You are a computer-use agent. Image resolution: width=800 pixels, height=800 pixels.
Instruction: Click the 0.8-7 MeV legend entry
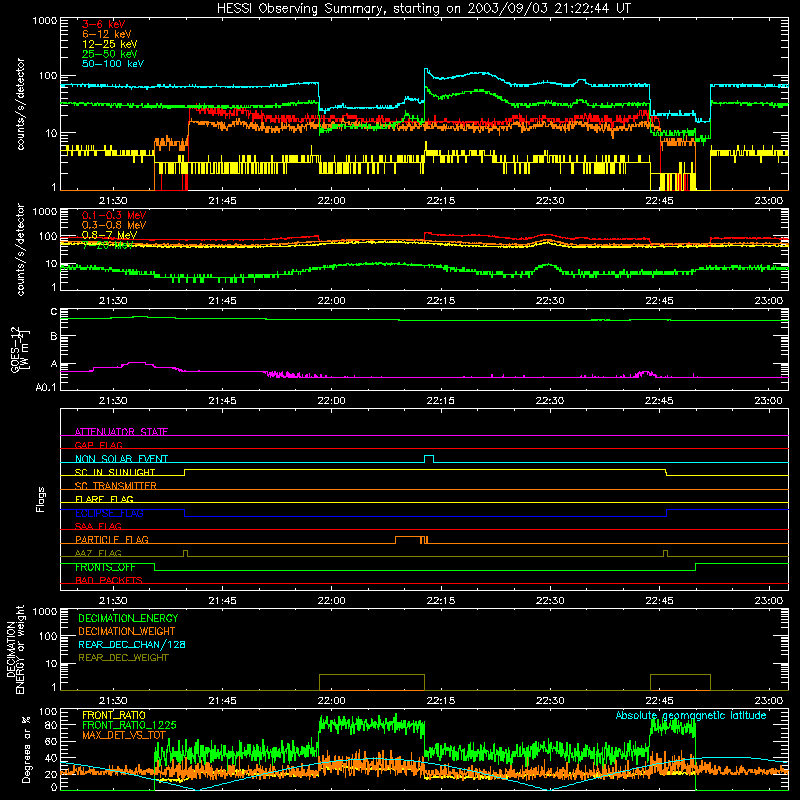(109, 235)
